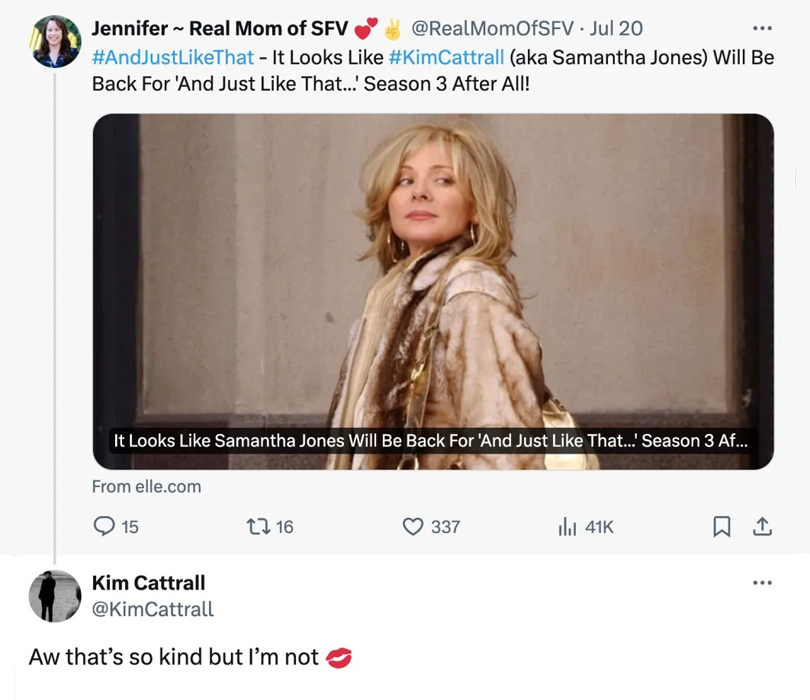Show the reply count of 15
The height and width of the screenshot is (700, 810).
tap(129, 527)
